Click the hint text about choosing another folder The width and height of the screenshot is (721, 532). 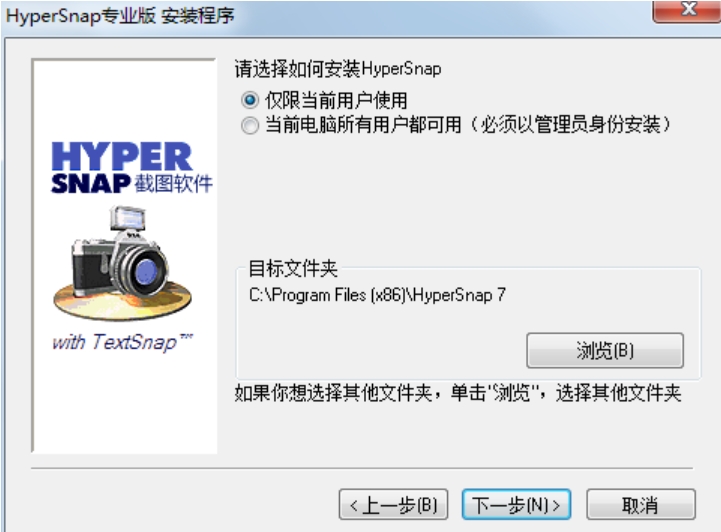click(458, 393)
